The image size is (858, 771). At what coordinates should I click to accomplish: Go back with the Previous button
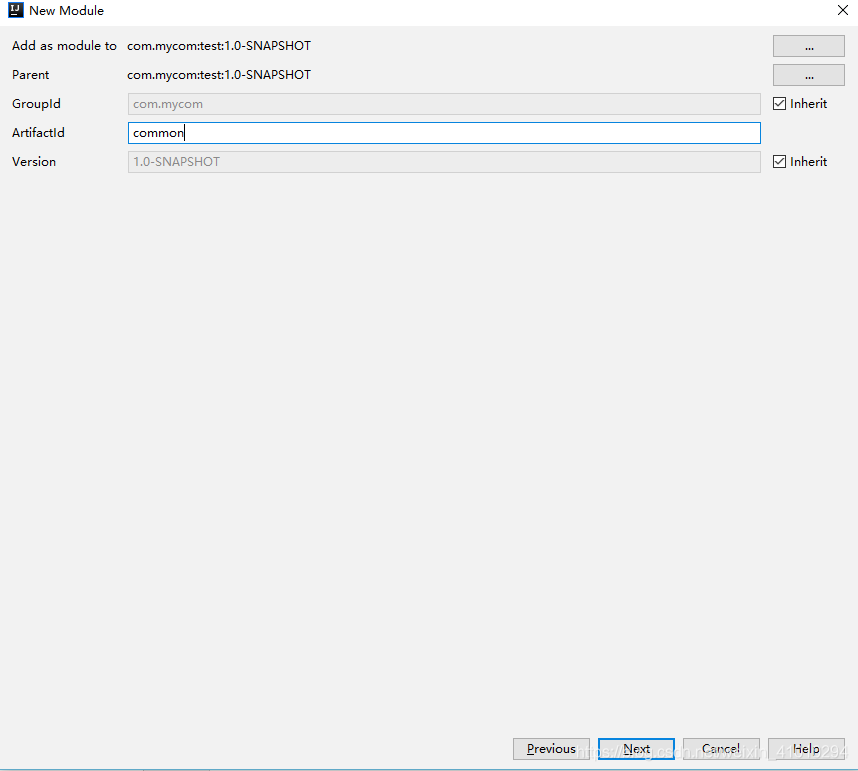coord(551,749)
